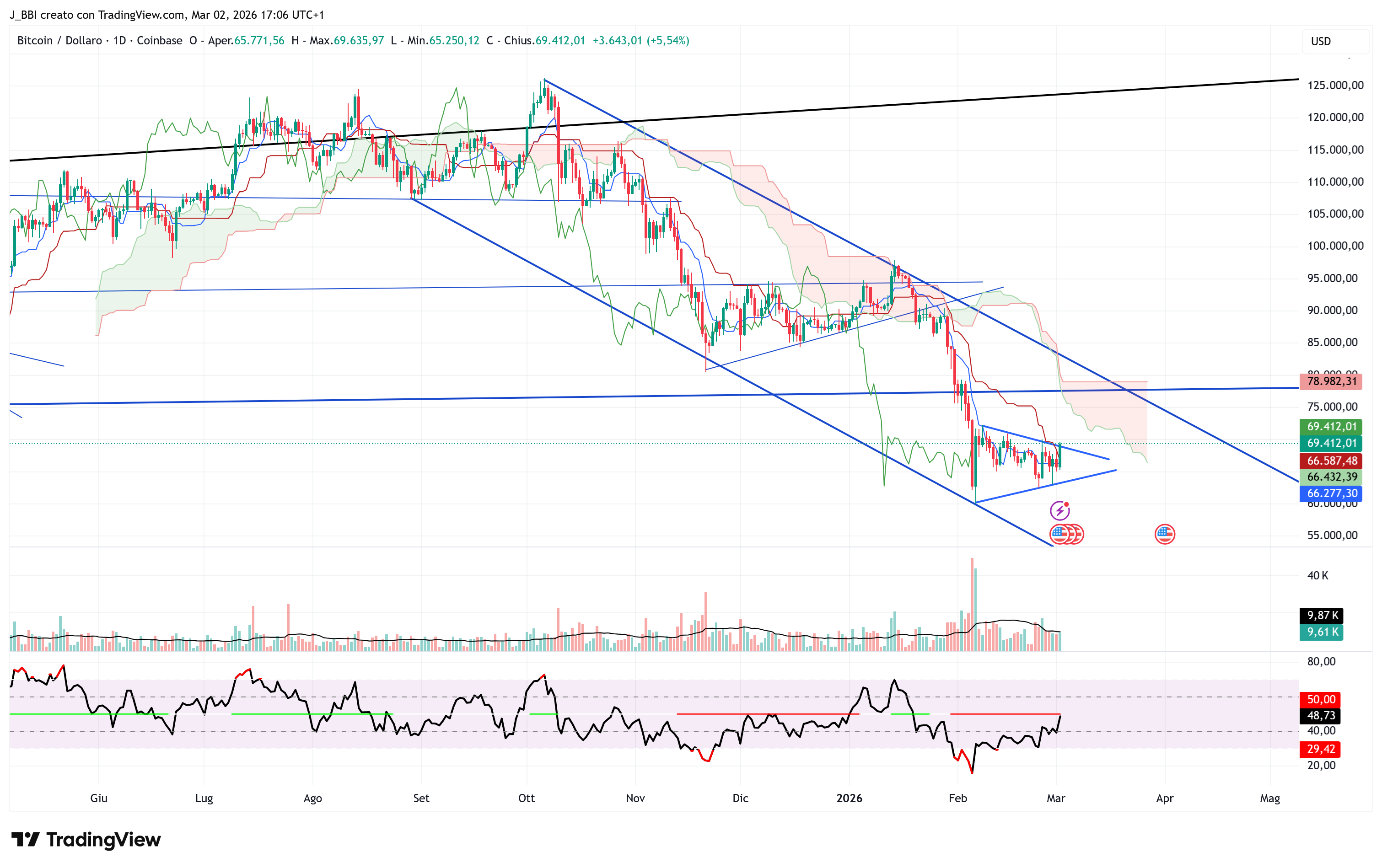Click the Bitcoin / Dollaro symbol title
1382x868 pixels.
59,41
